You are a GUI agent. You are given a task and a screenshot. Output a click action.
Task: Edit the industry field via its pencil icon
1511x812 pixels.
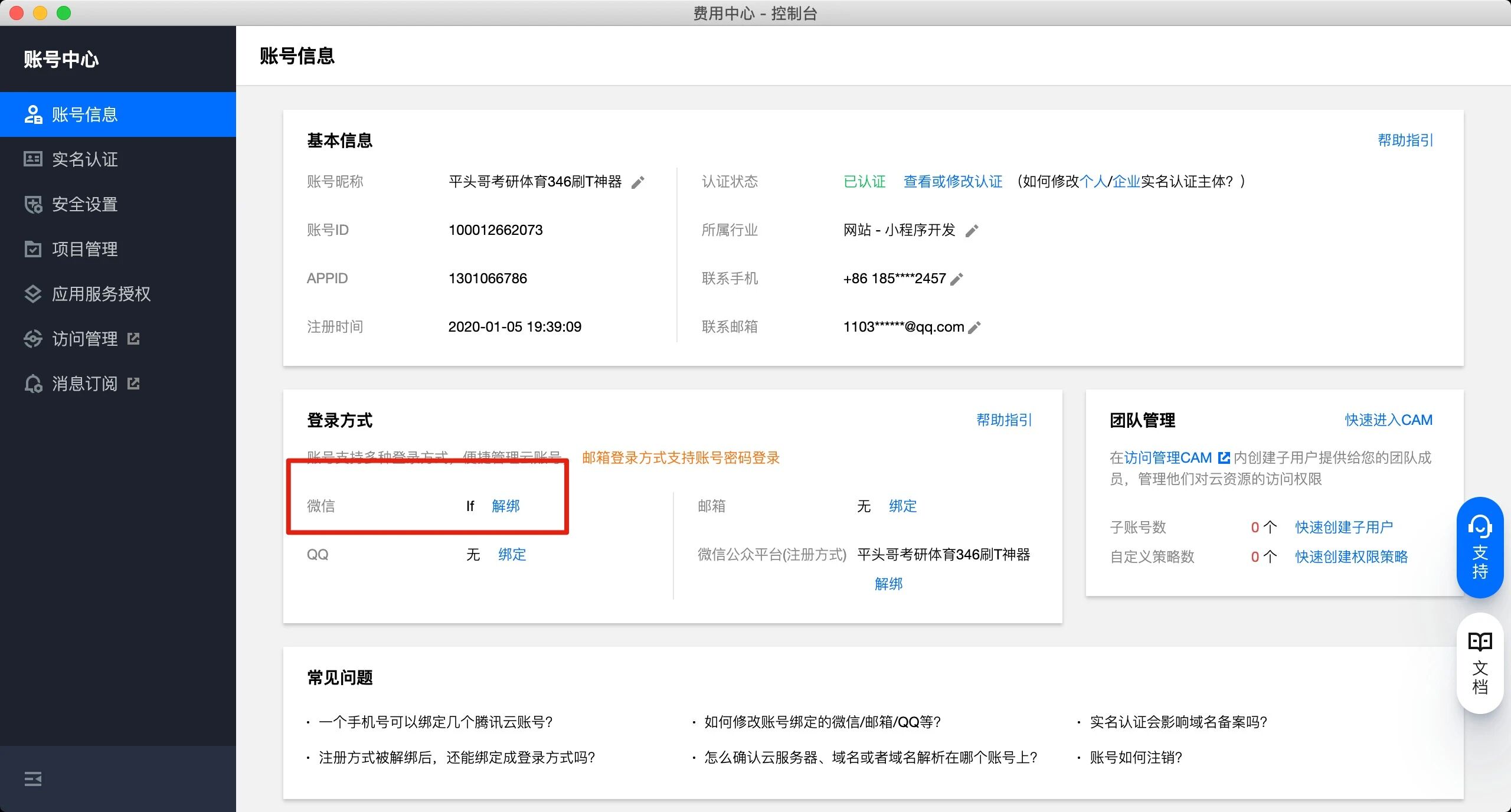[972, 231]
